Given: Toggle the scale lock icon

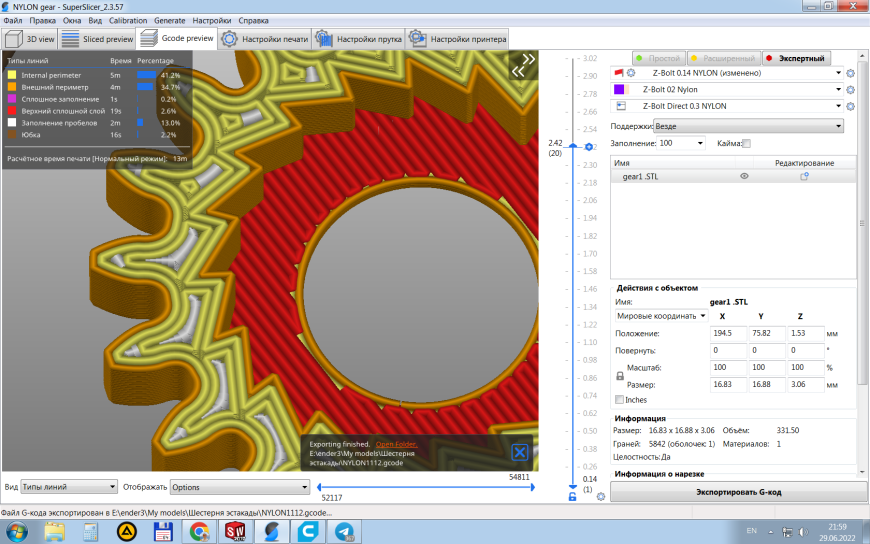Looking at the screenshot, I should coord(620,376).
